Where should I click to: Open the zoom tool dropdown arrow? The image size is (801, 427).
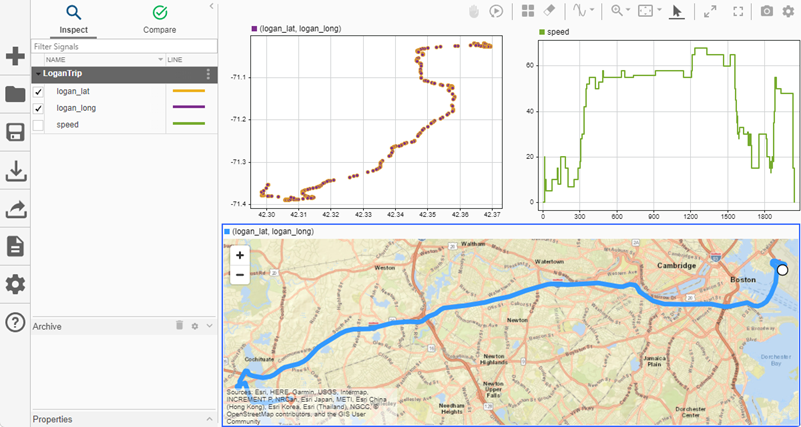pos(628,10)
